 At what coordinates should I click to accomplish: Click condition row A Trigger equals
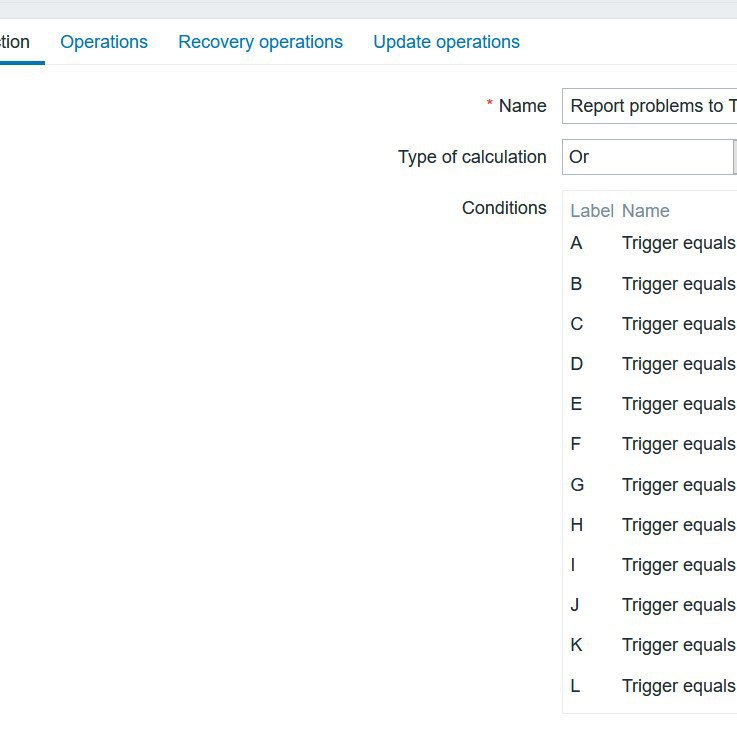pyautogui.click(x=653, y=244)
